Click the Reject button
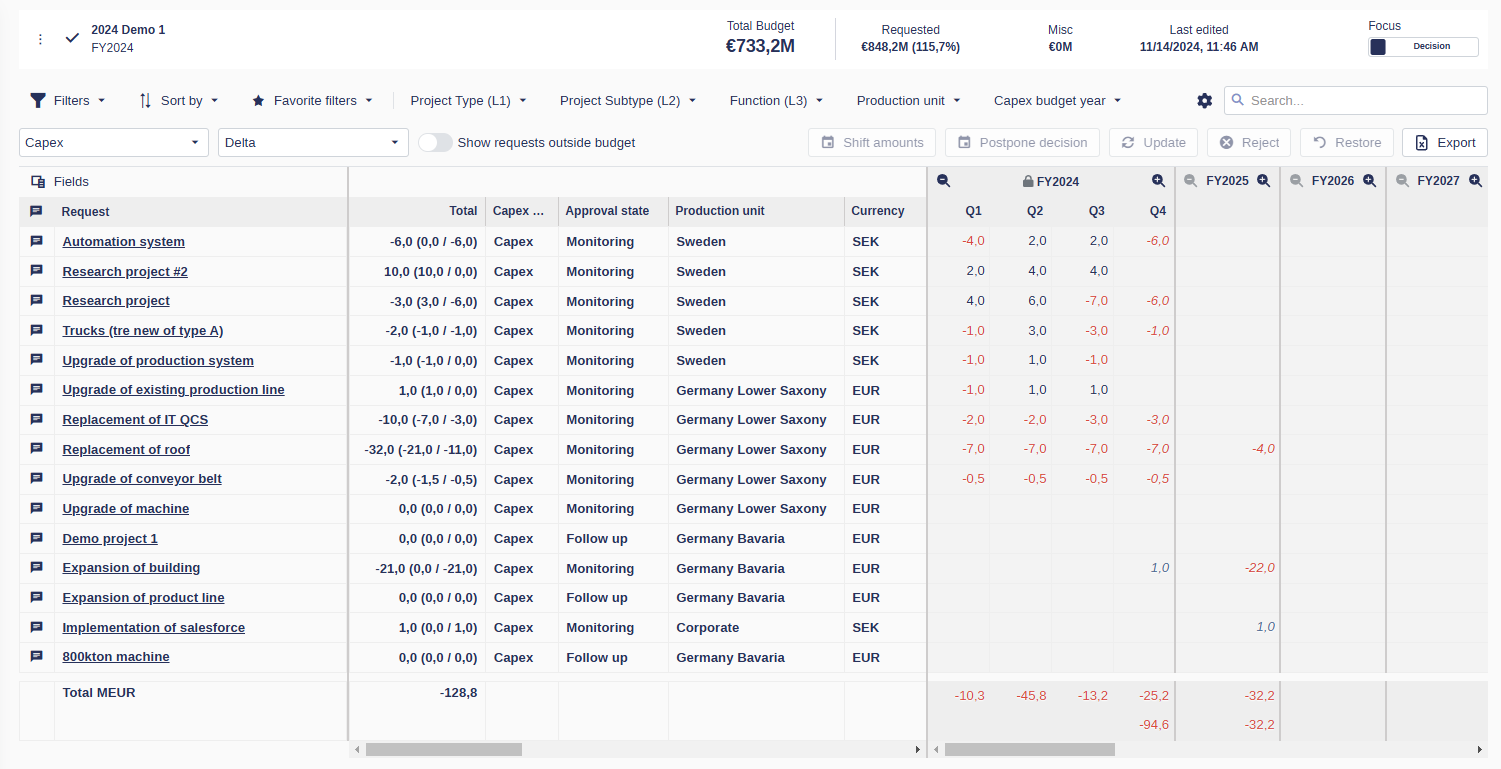 1249,142
